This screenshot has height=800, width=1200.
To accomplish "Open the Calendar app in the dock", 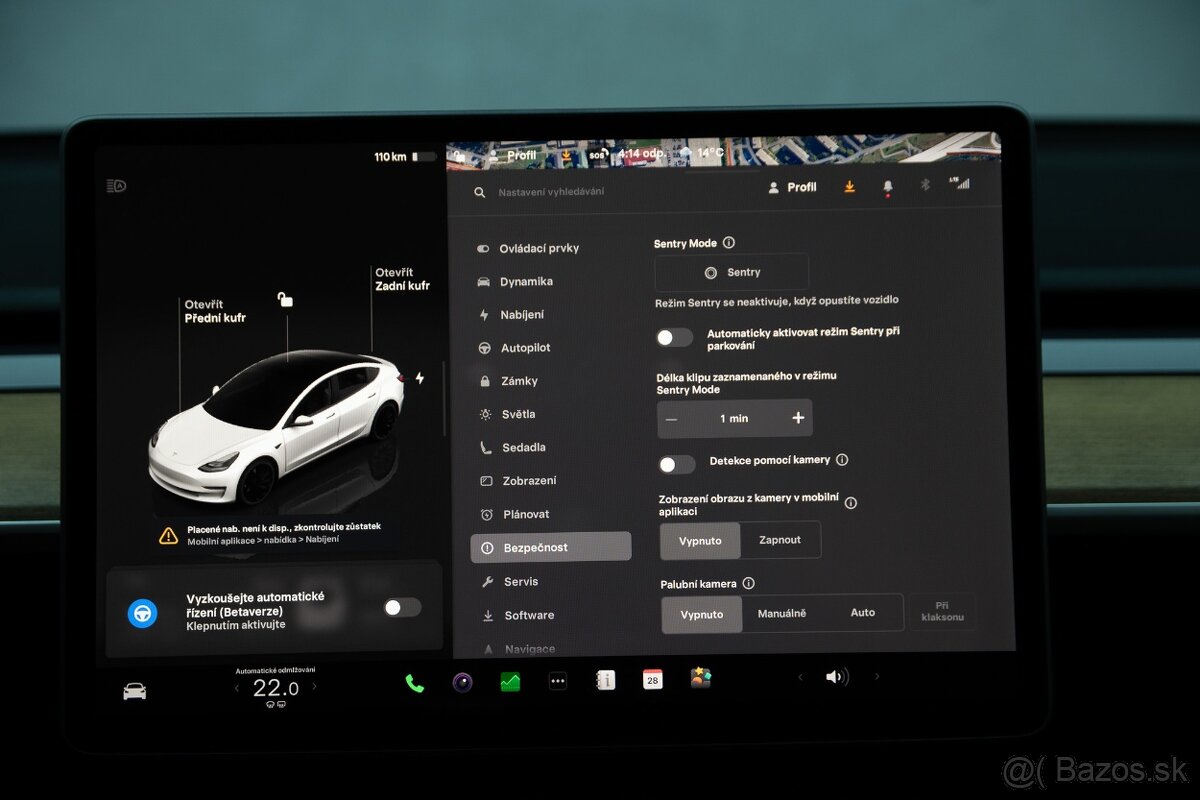I will pyautogui.click(x=652, y=680).
